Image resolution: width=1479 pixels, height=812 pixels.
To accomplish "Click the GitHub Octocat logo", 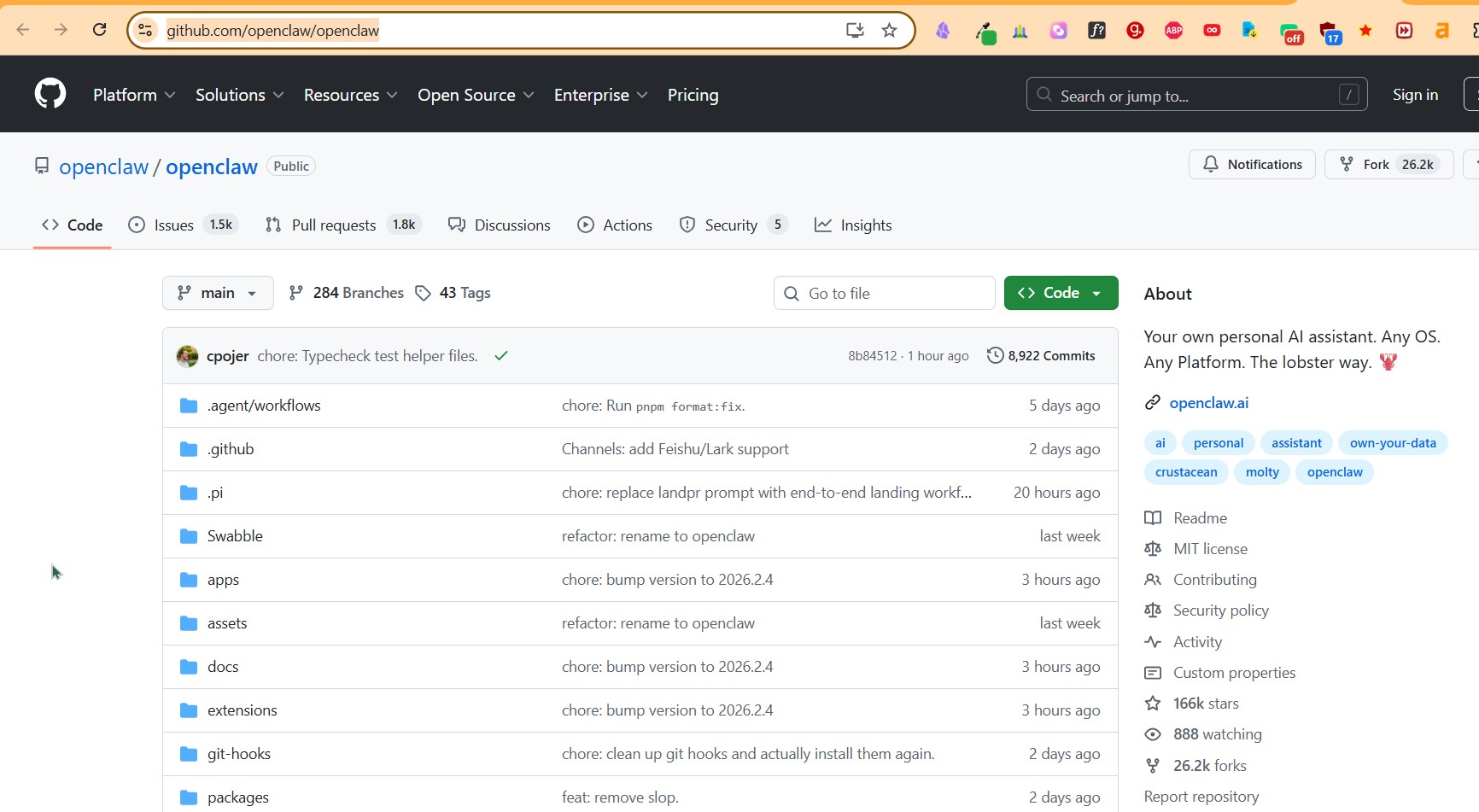I will pos(50,94).
